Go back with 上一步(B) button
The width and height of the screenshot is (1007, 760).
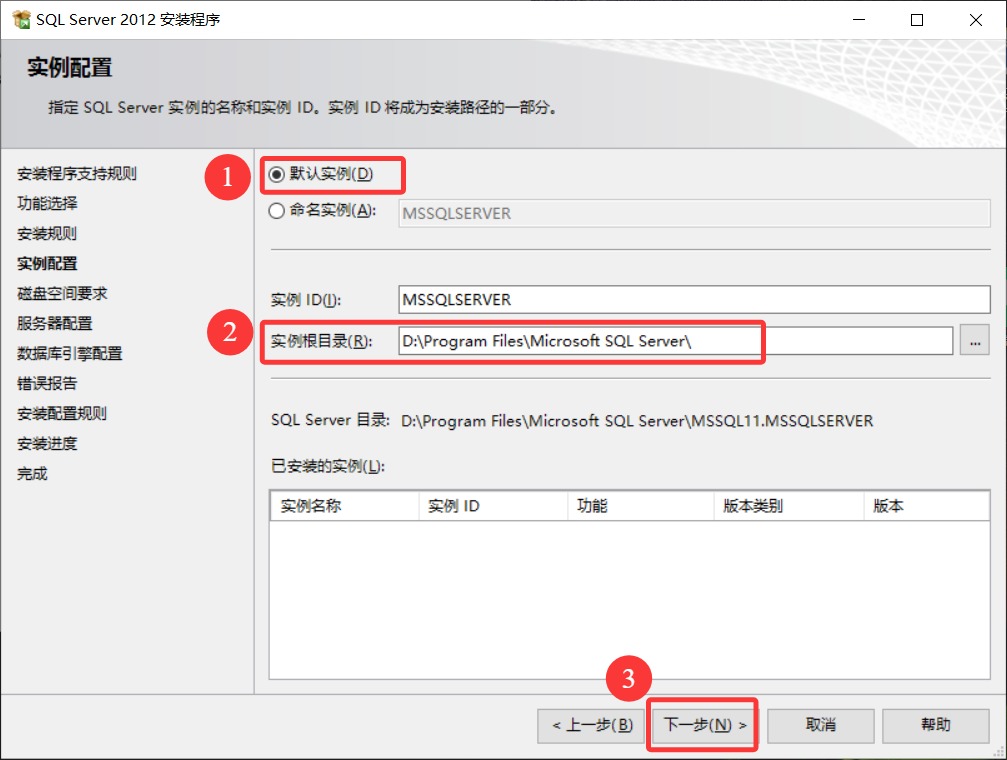pyautogui.click(x=591, y=725)
